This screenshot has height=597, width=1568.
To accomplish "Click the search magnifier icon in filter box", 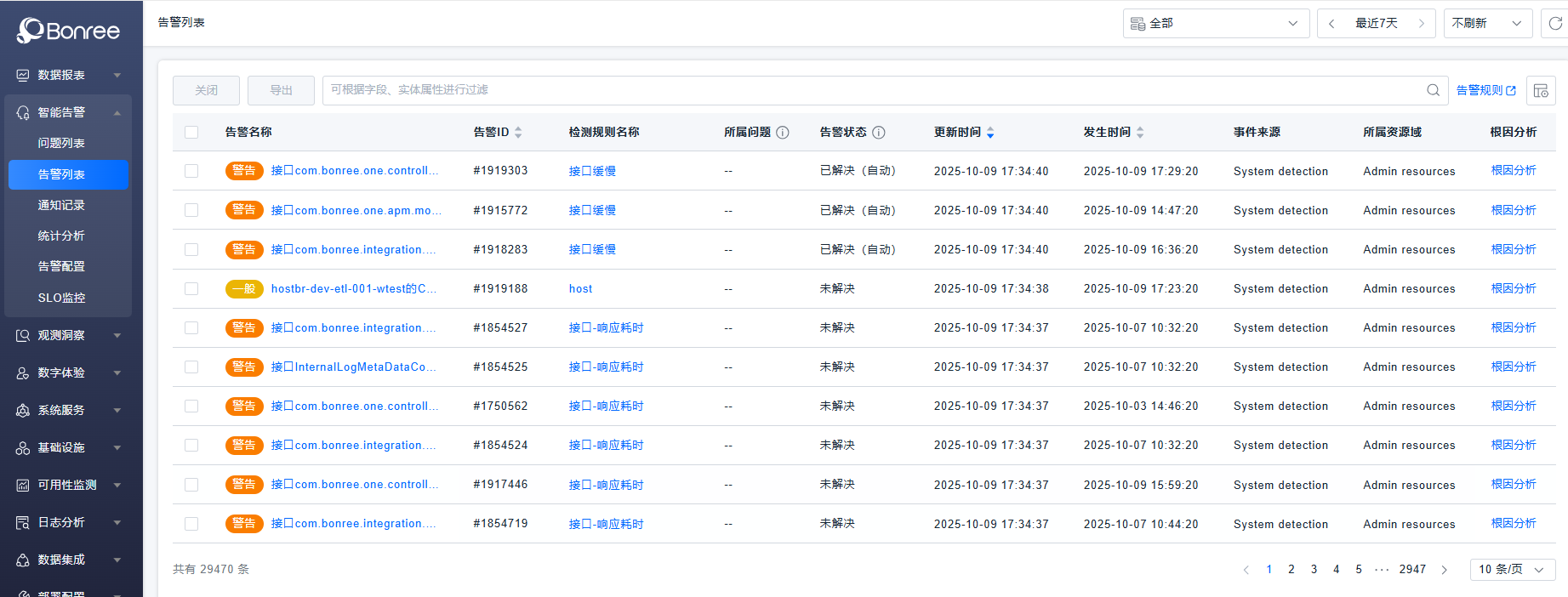I will [x=1433, y=90].
